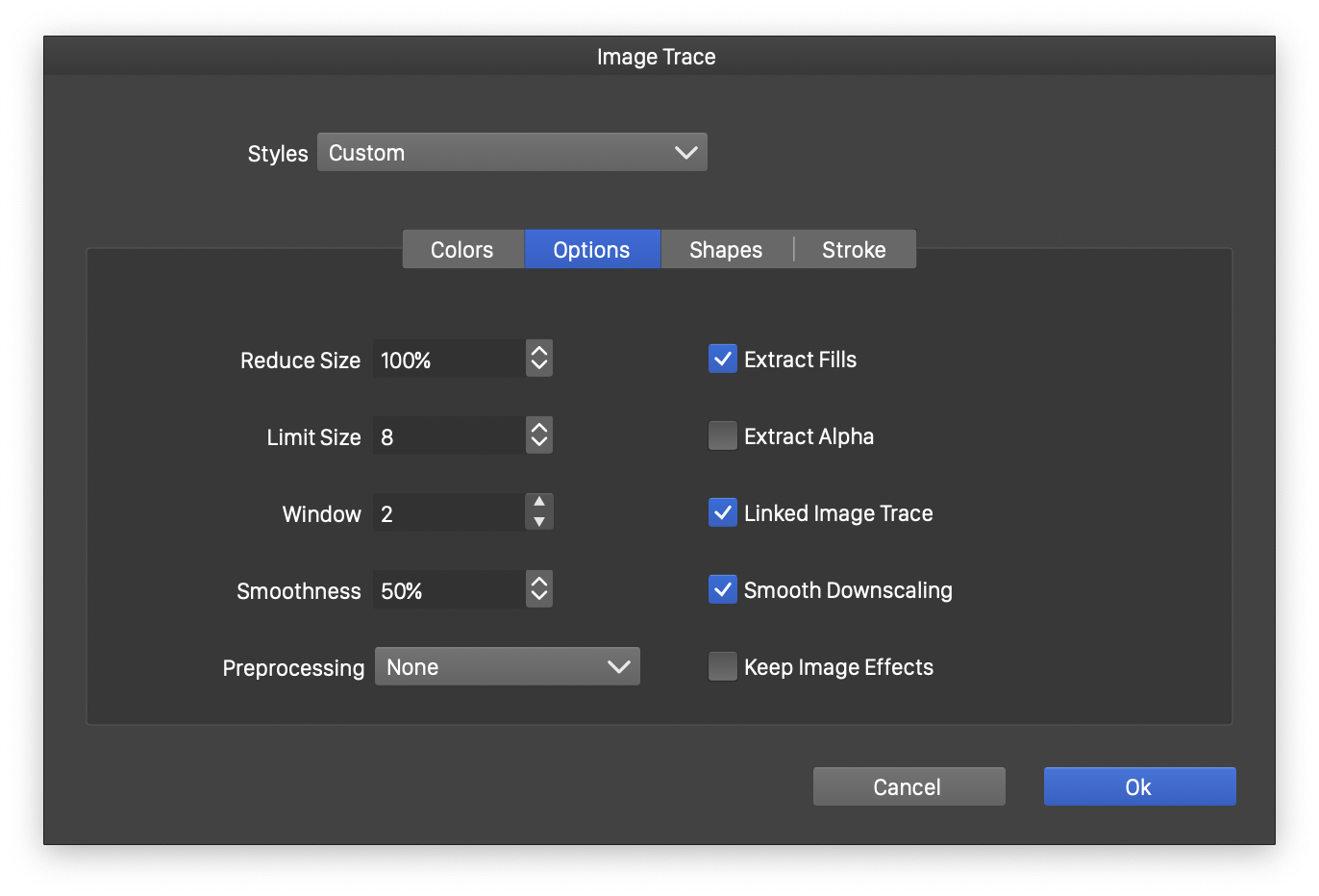Screen dimensions: 1319x896
Task: Confirm the dialog with Ok button
Action: 1139,786
